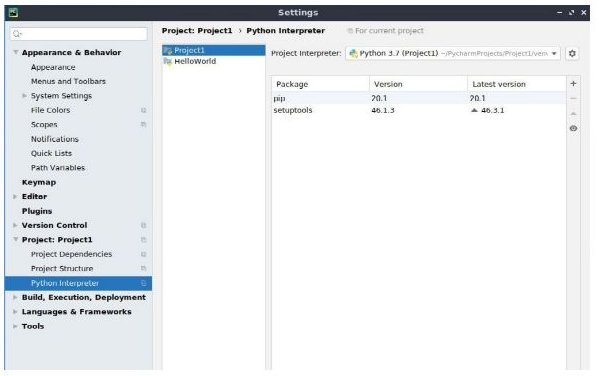Screen dimensions: 599x376
Task: Click the setuptools update-available arrow icon
Action: click(474, 110)
